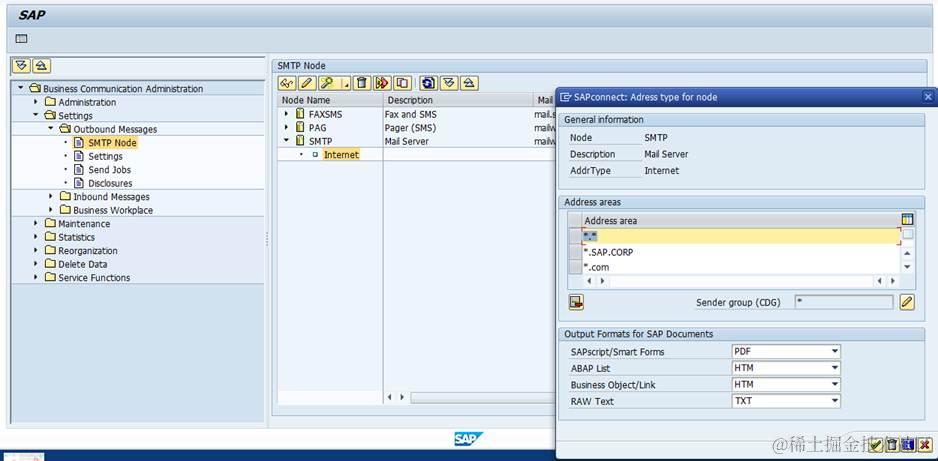Expand the Statistics folder
Screen dimensions: 938x461
click(36, 237)
